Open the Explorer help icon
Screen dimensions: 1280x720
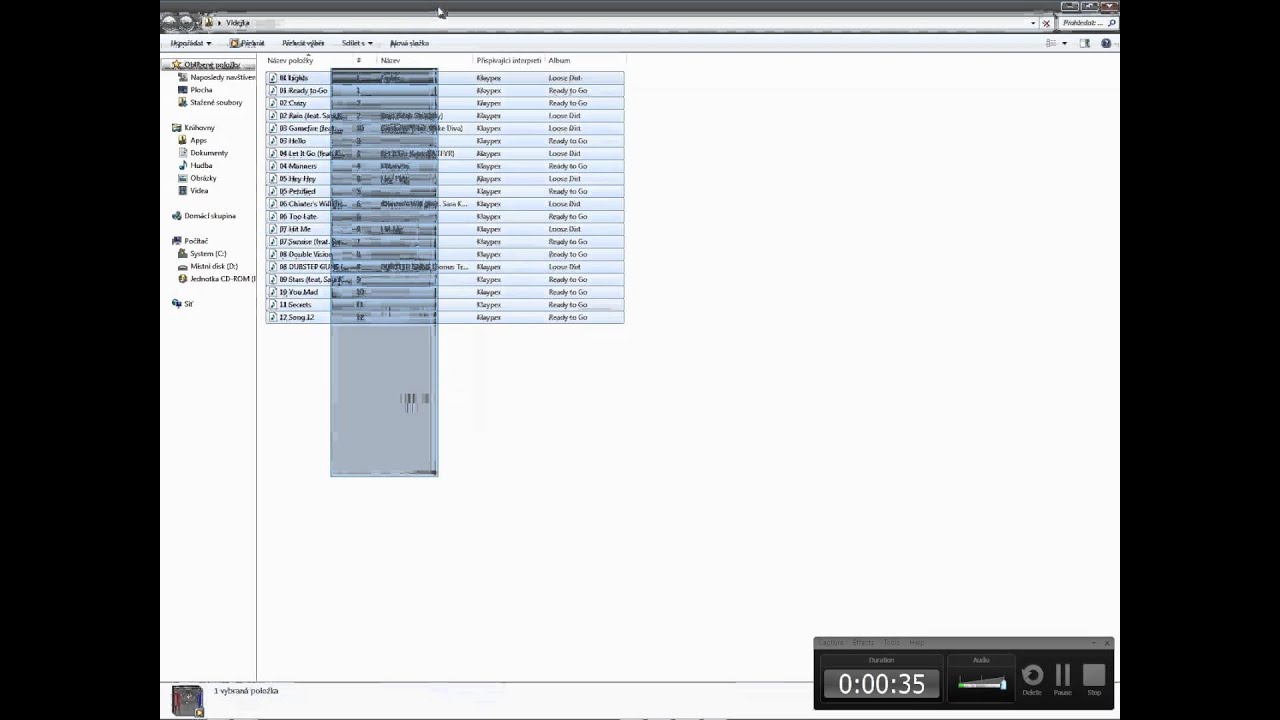tap(1106, 43)
